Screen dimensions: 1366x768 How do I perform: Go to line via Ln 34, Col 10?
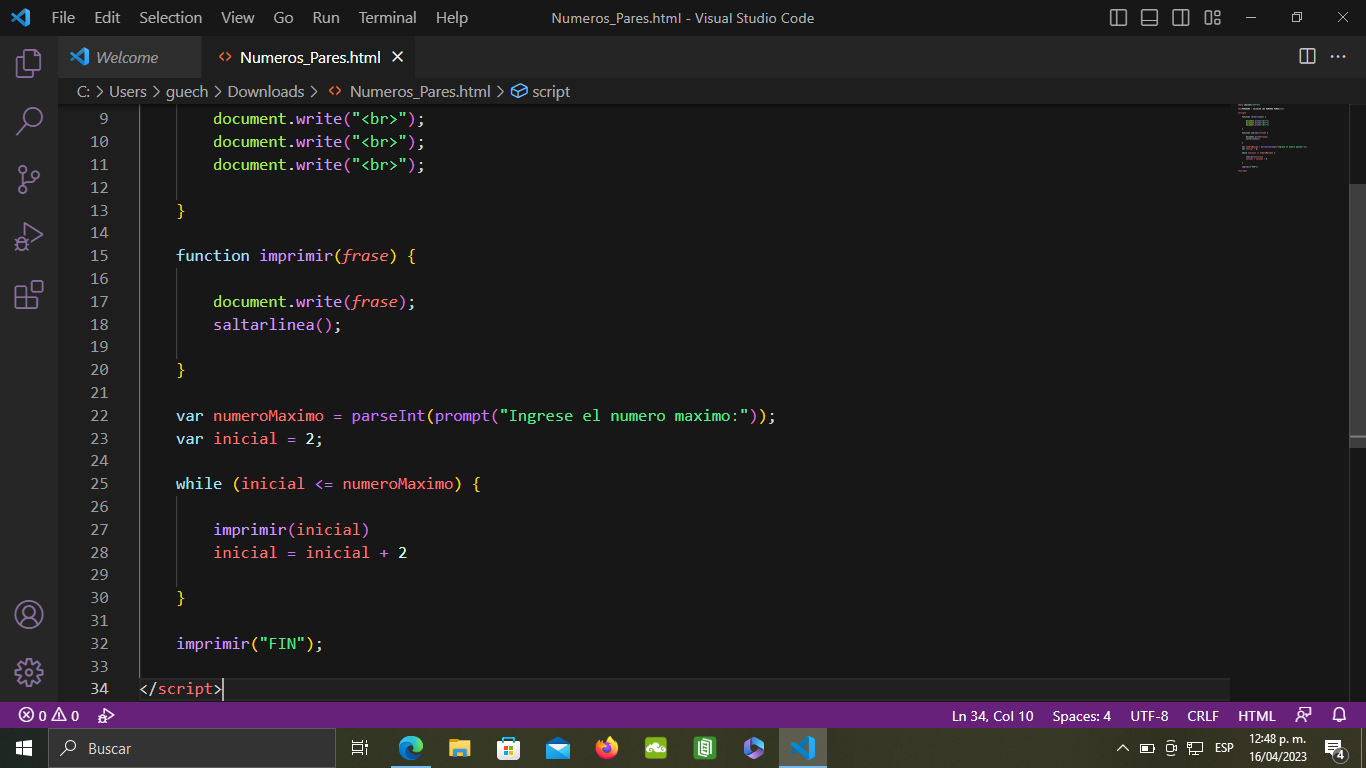(993, 716)
